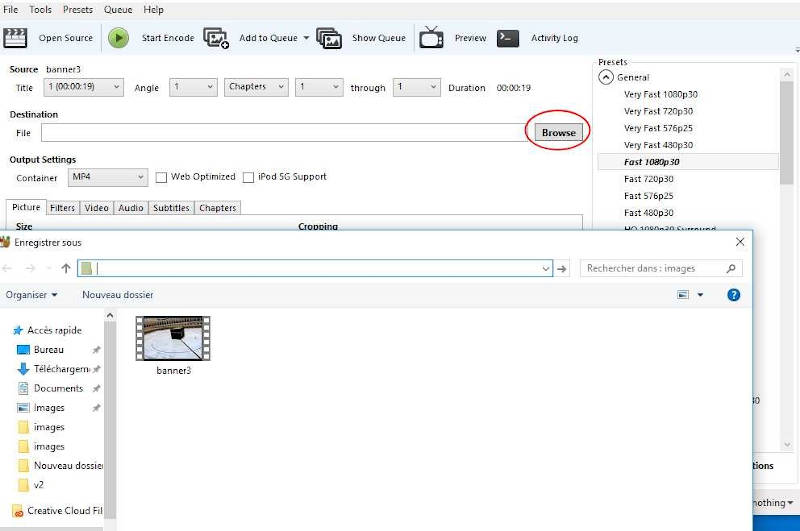Screen dimensions: 800x531
Task: Switch to the Audio tab
Action: 131,208
